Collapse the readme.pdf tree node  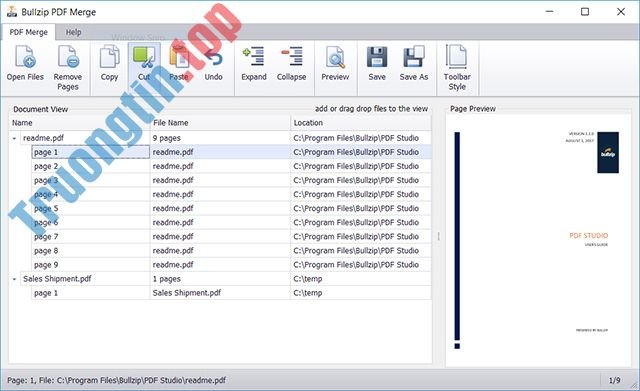click(14, 138)
